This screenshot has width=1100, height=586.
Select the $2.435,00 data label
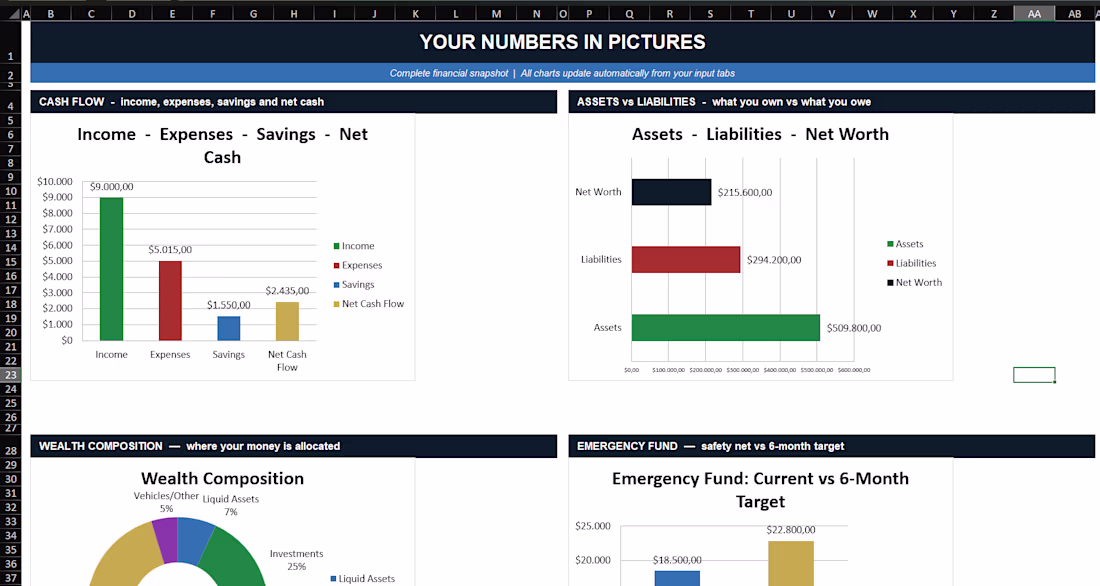(287, 291)
